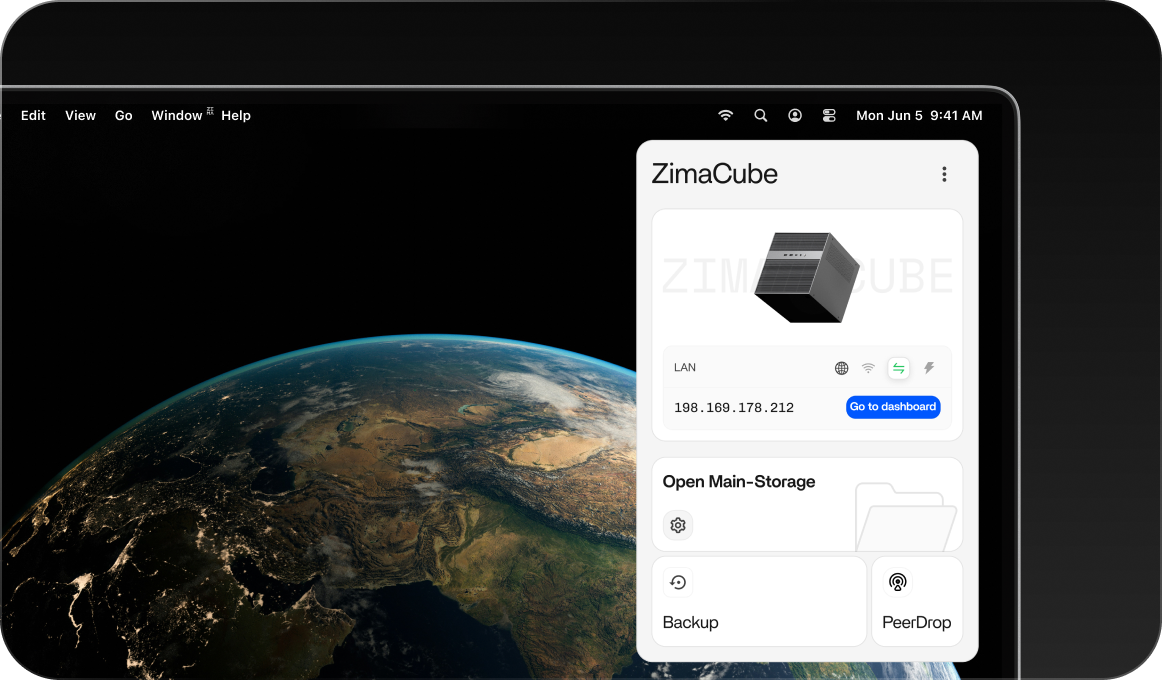Click the globe network icon in LAN row
This screenshot has height=680, width=1162.
tap(841, 368)
